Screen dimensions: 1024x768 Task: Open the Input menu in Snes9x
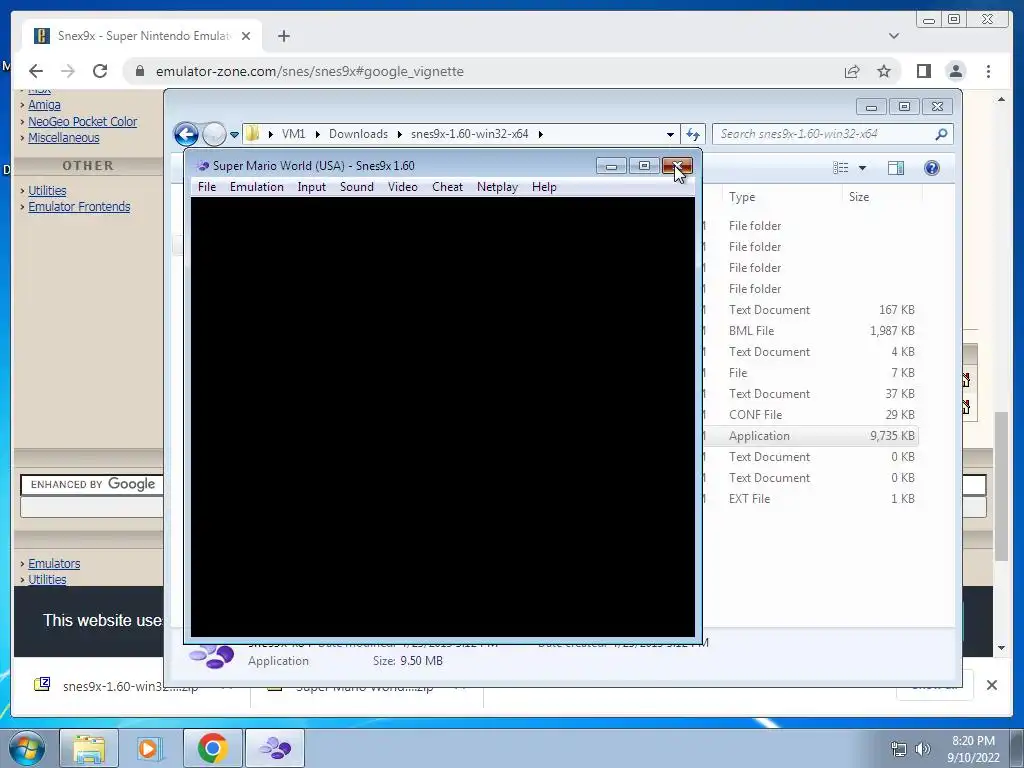[x=312, y=187]
